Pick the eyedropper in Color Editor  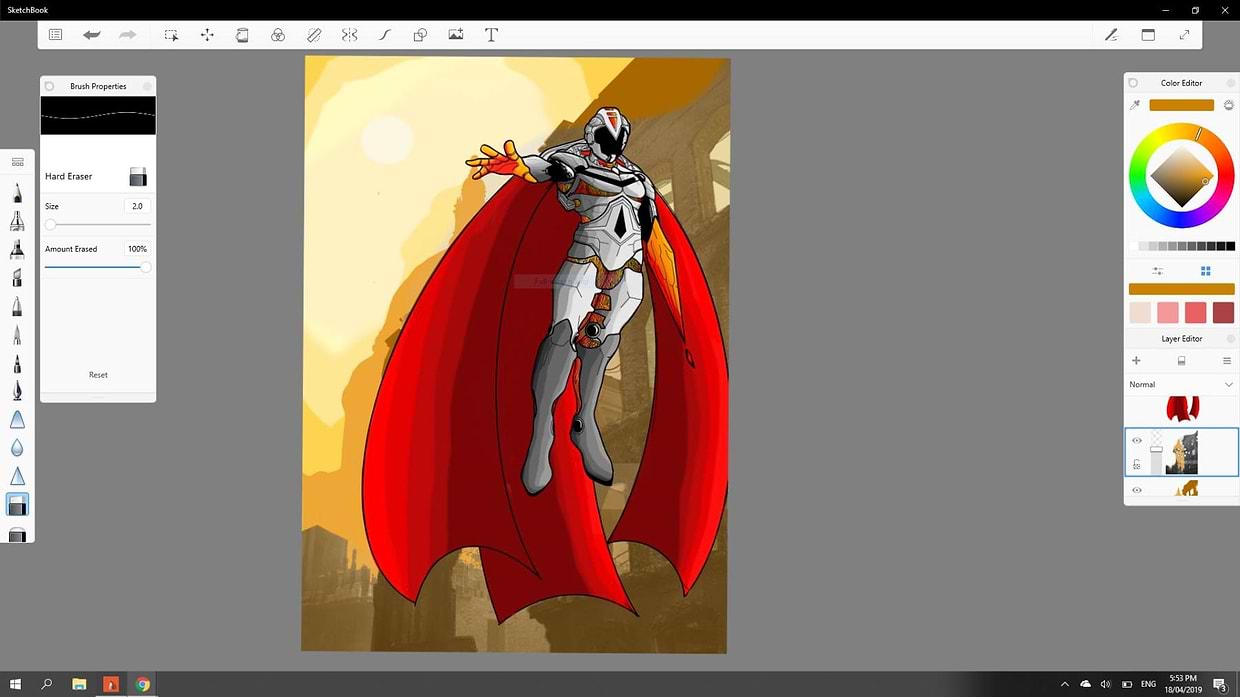pos(1135,105)
